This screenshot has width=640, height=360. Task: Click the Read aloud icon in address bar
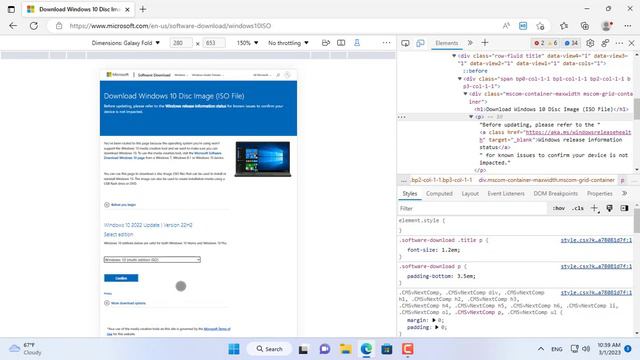click(x=506, y=26)
